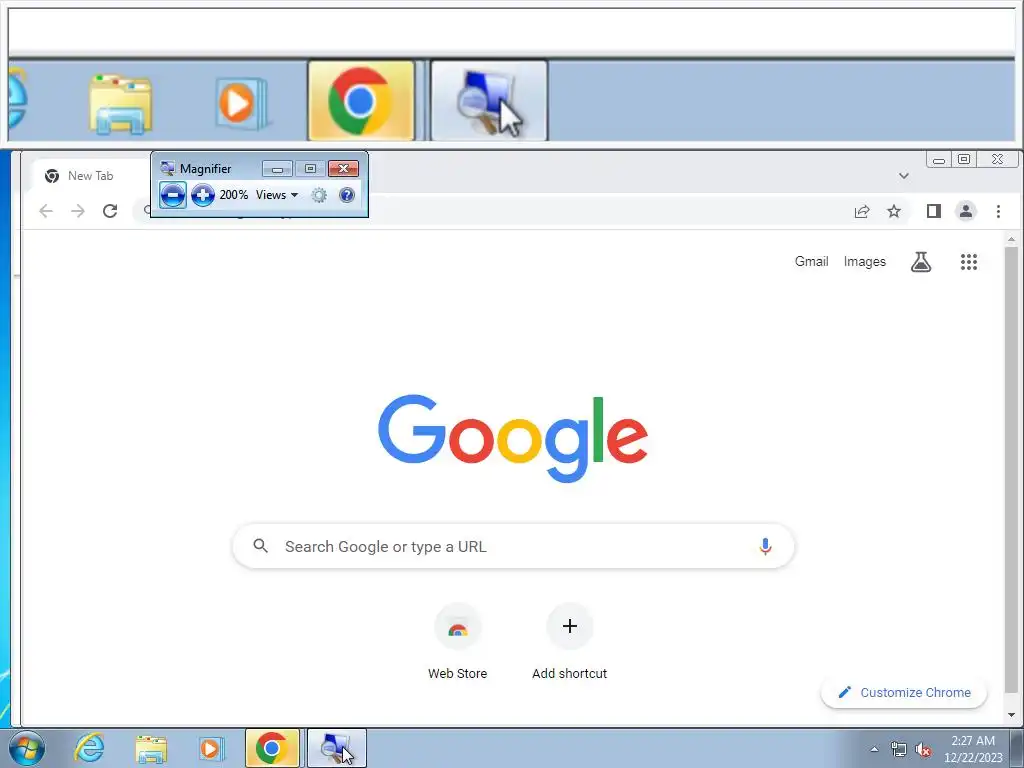
Task: Click the Show desktop button
Action: tap(1017, 748)
